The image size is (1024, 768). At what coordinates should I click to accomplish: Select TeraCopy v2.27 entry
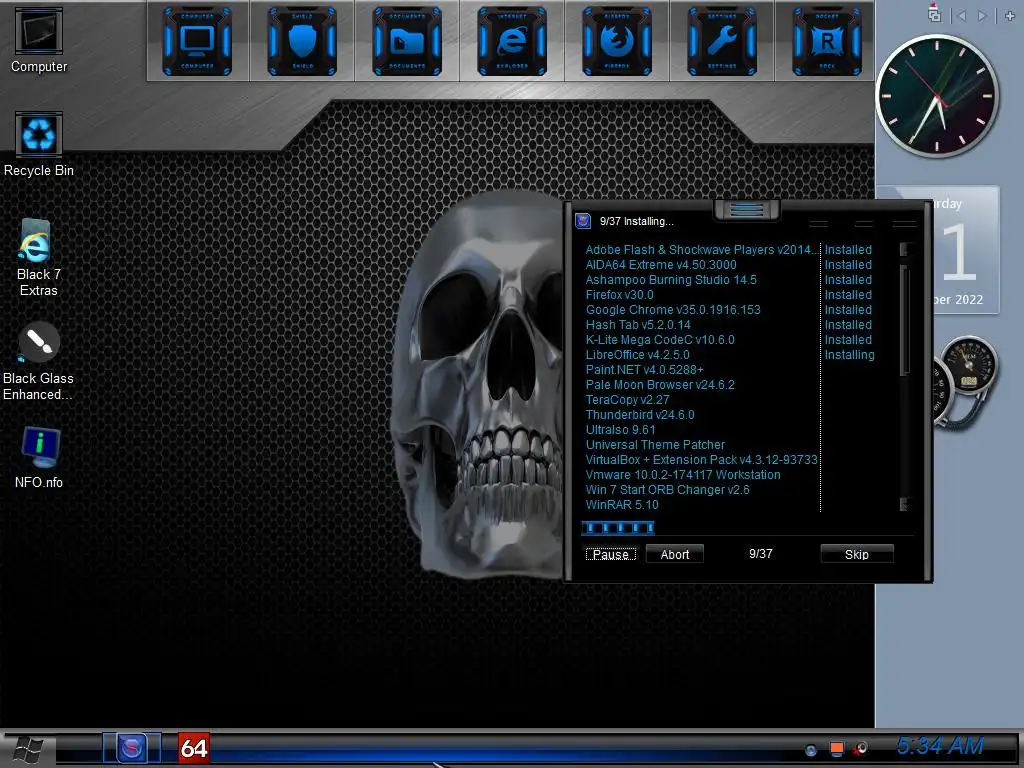click(627, 400)
